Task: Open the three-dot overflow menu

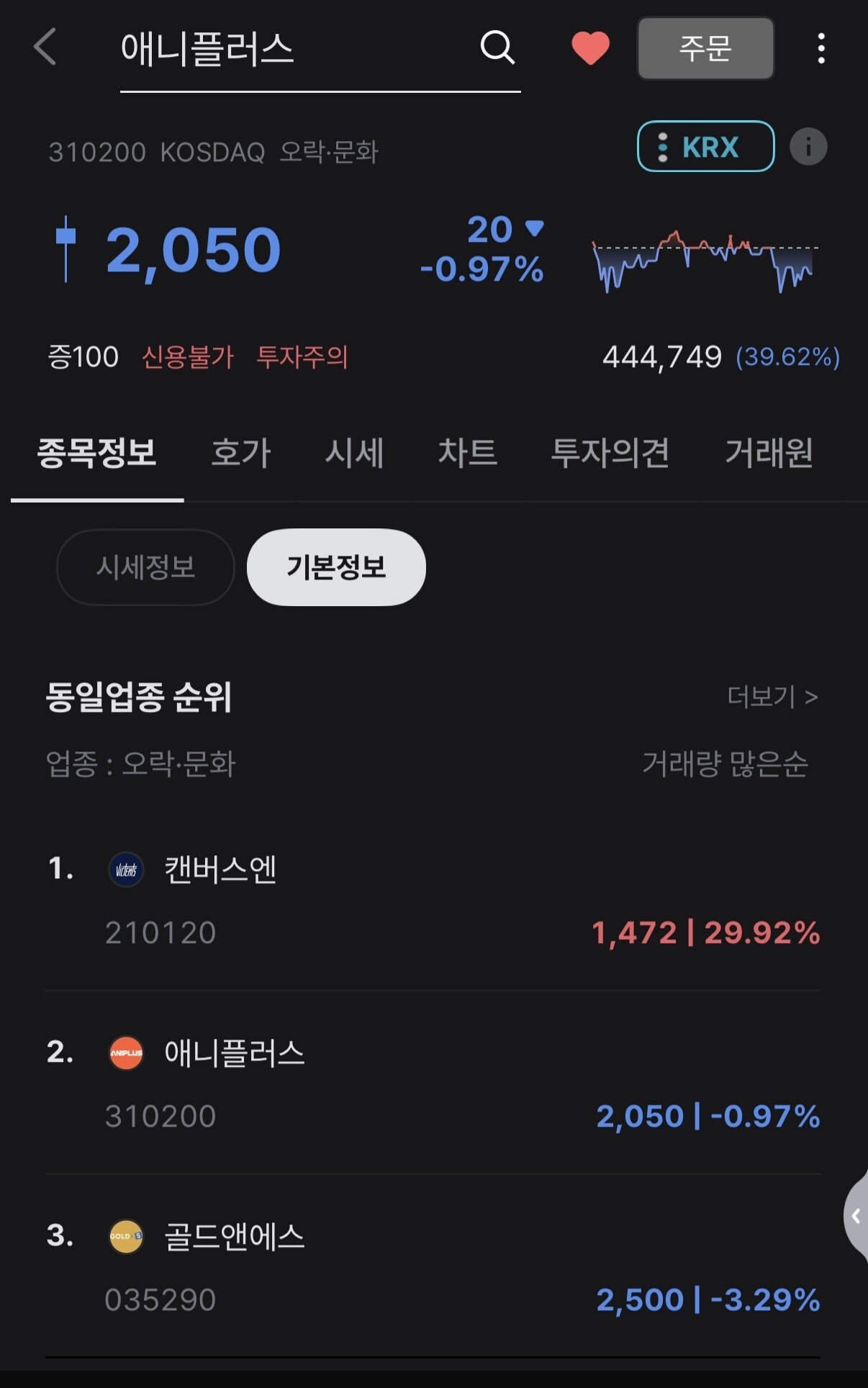Action: pyautogui.click(x=820, y=48)
